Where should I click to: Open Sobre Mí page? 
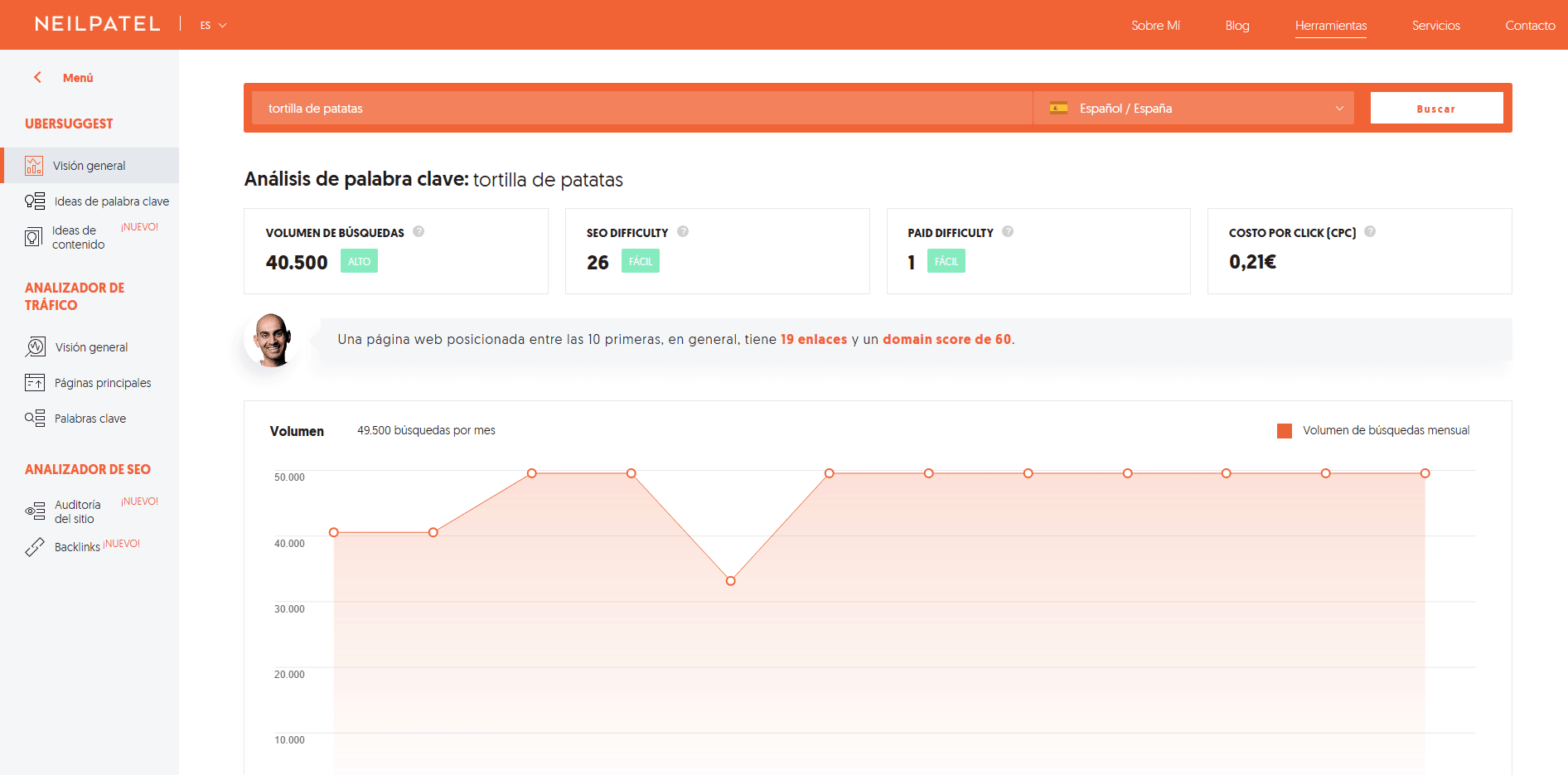[1155, 26]
